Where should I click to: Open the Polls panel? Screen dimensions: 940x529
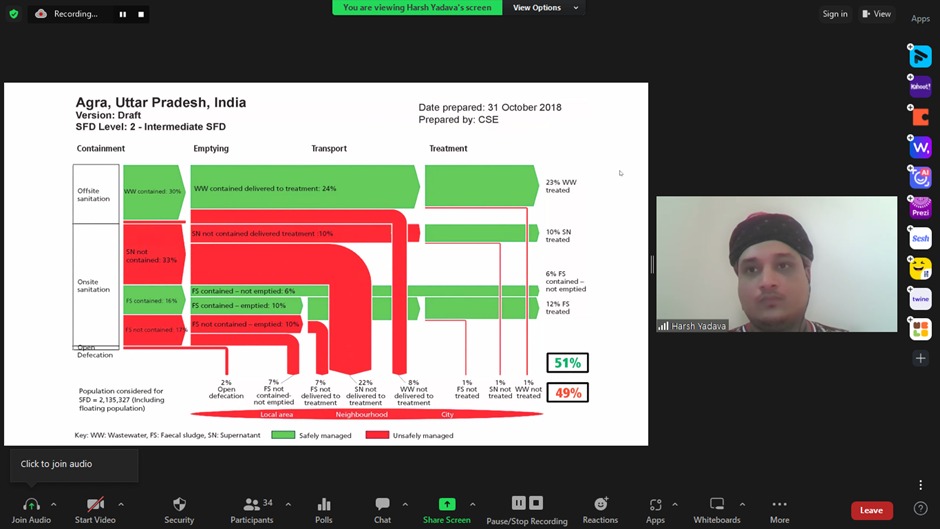coord(324,510)
